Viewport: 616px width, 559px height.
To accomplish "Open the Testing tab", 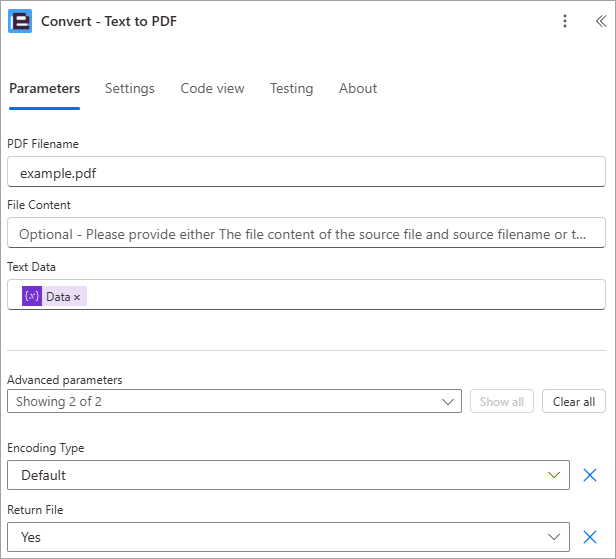I will click(292, 88).
